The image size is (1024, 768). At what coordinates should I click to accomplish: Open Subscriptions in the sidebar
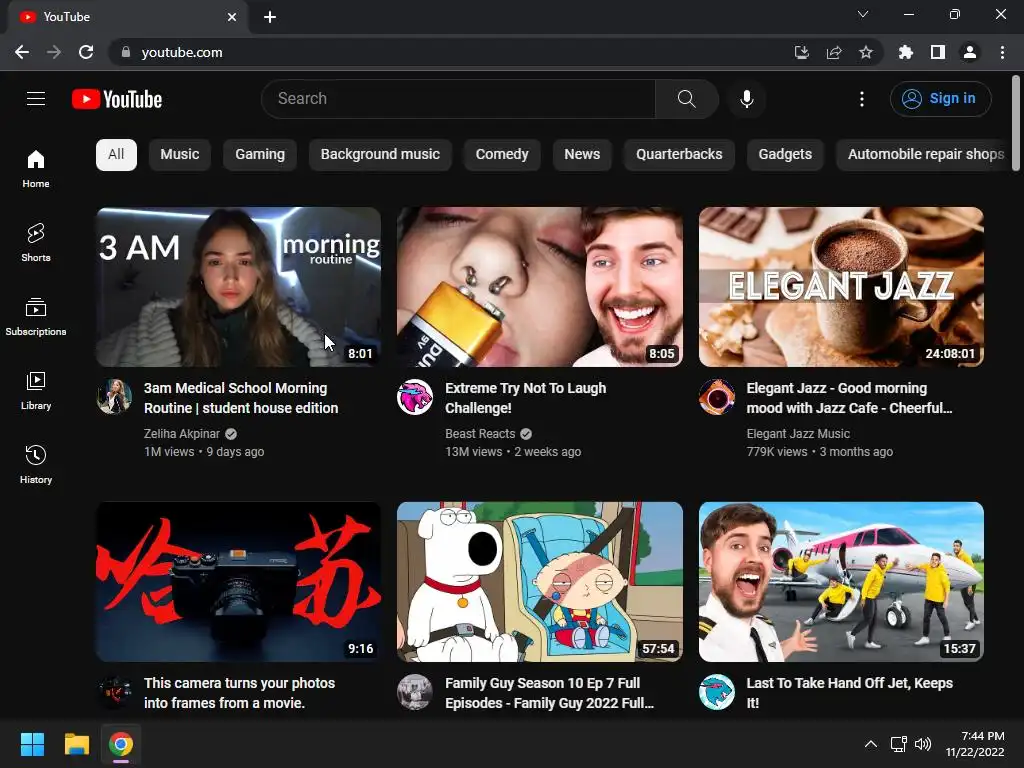click(x=36, y=317)
